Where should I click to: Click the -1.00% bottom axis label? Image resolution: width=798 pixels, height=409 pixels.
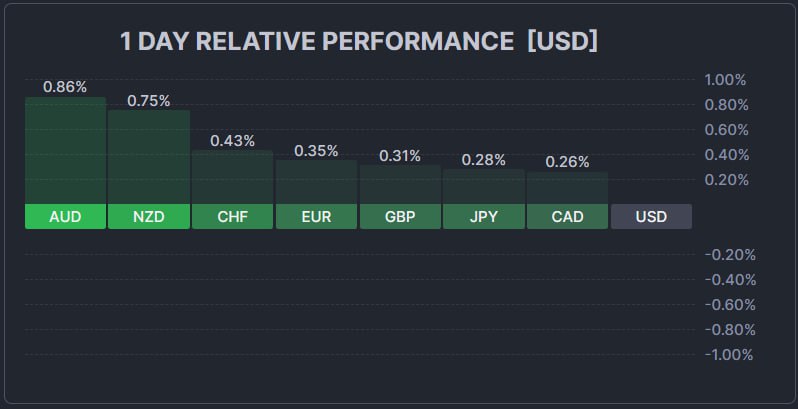[x=728, y=354]
